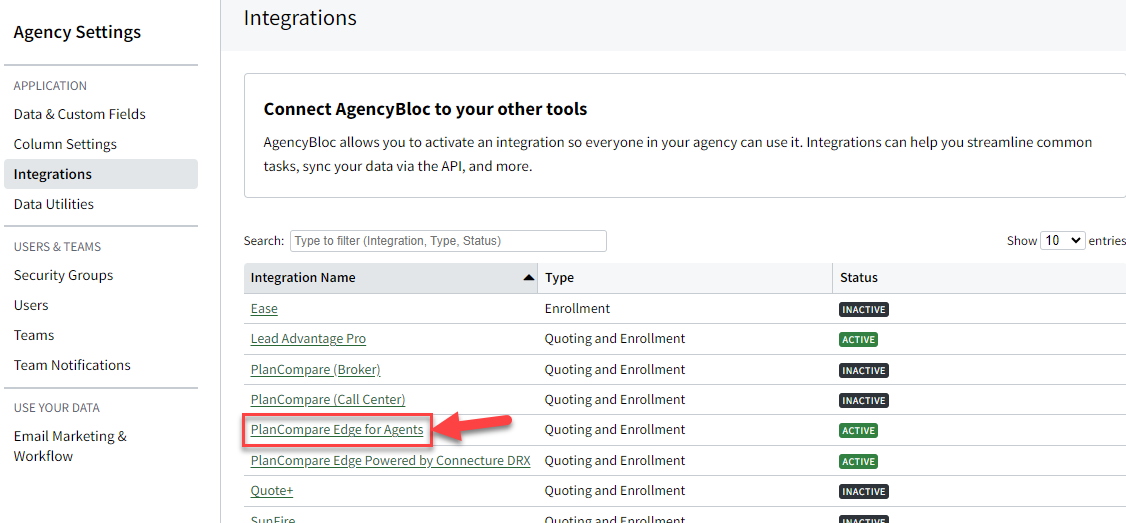Open Column Settings in sidebar
The width and height of the screenshot is (1126, 523).
click(x=65, y=144)
